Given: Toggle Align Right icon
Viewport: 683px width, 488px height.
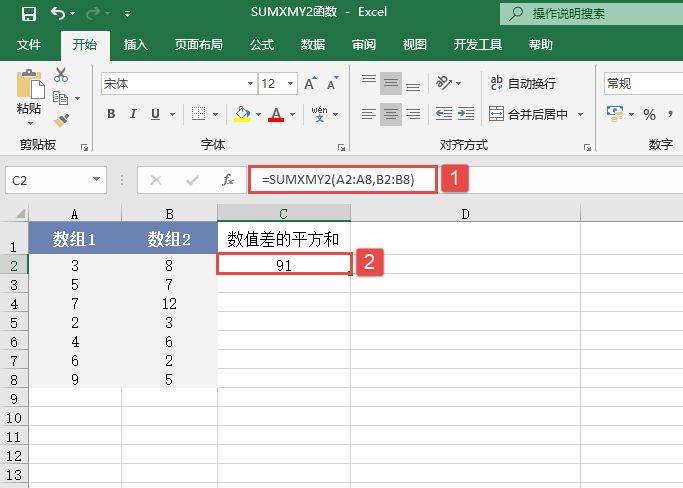Looking at the screenshot, I should [x=413, y=114].
